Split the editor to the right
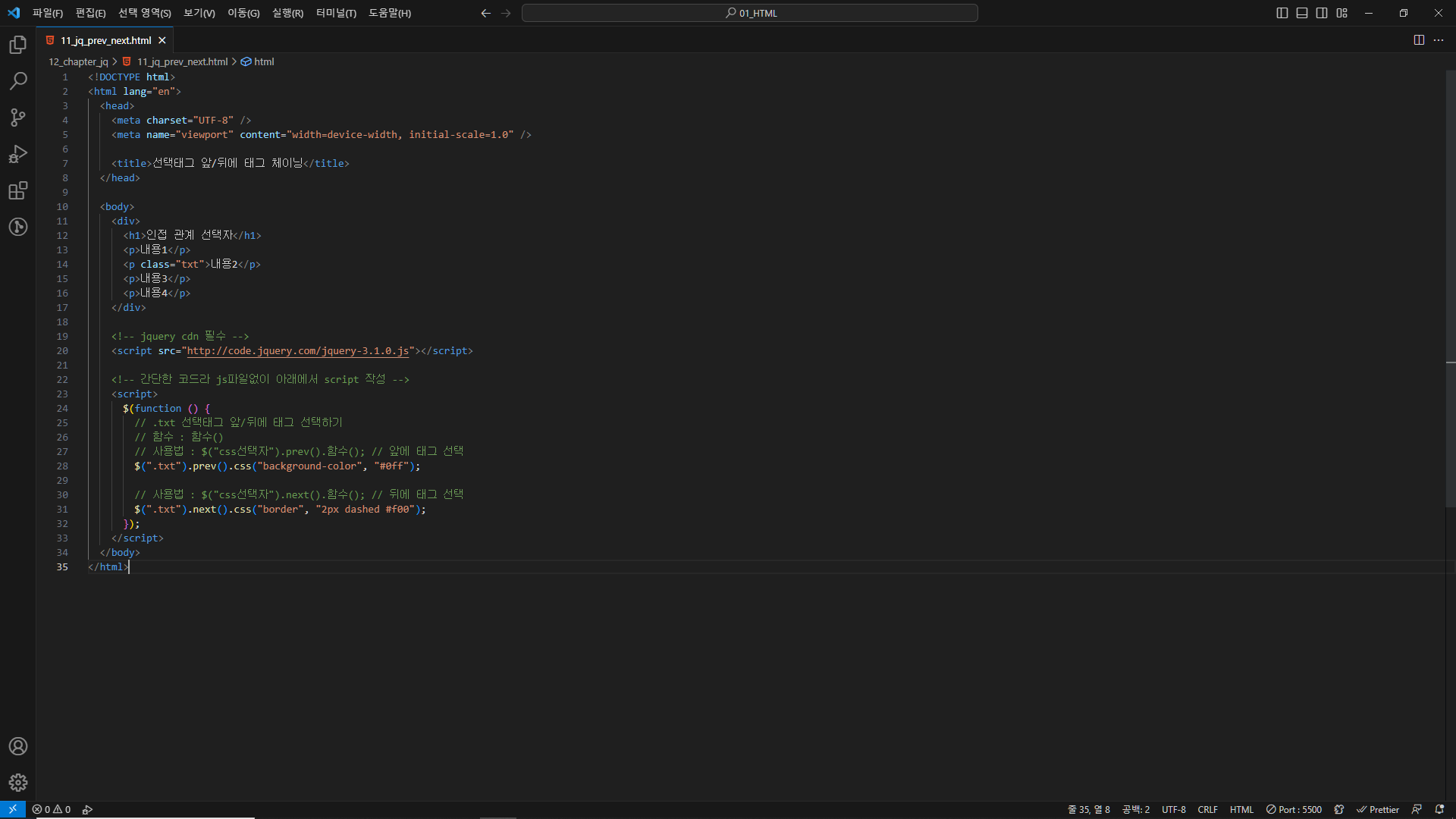The width and height of the screenshot is (1456, 819). [x=1419, y=40]
